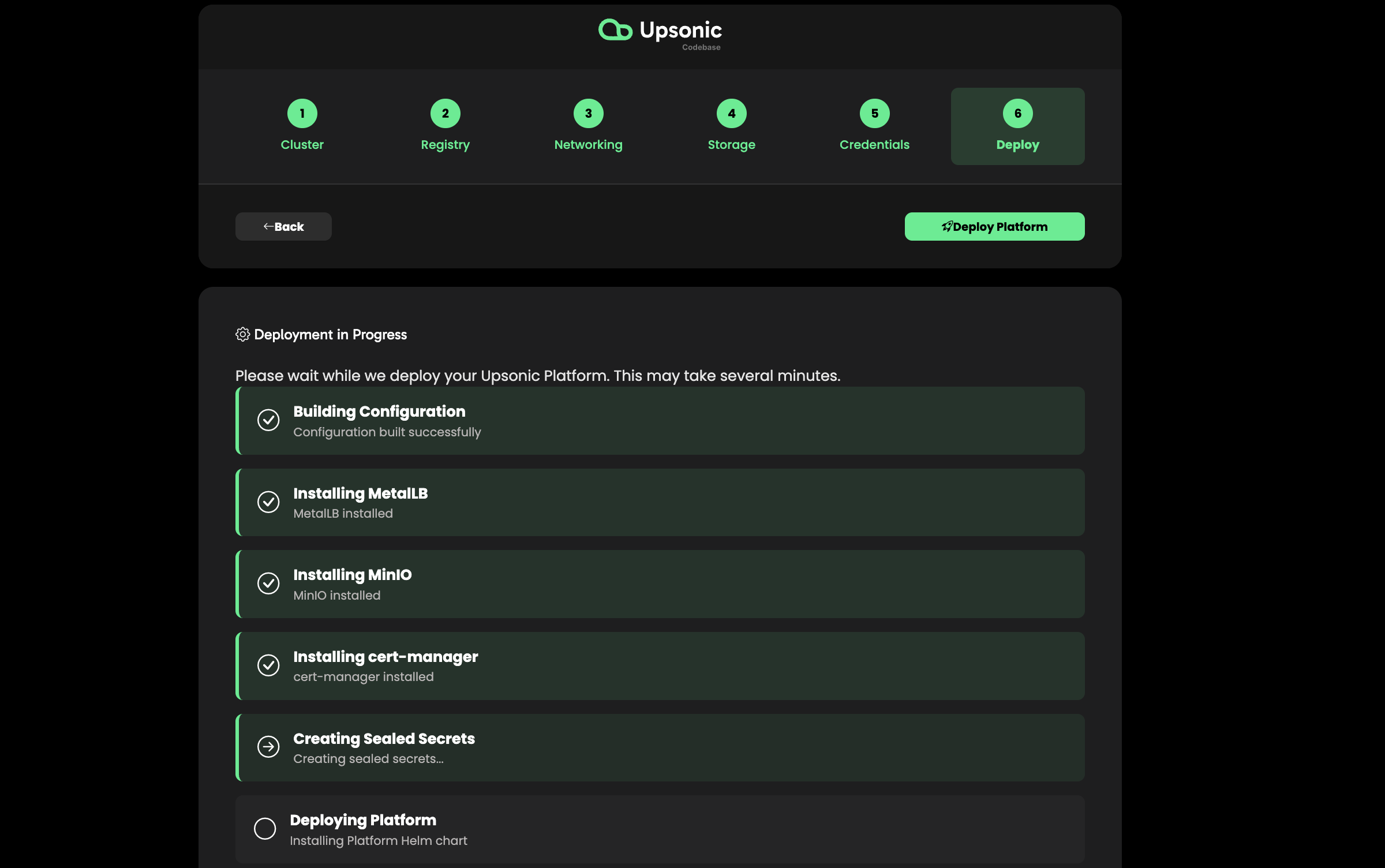Click the checkmark icon for Installing MinIO
The height and width of the screenshot is (868, 1385).
coord(268,583)
